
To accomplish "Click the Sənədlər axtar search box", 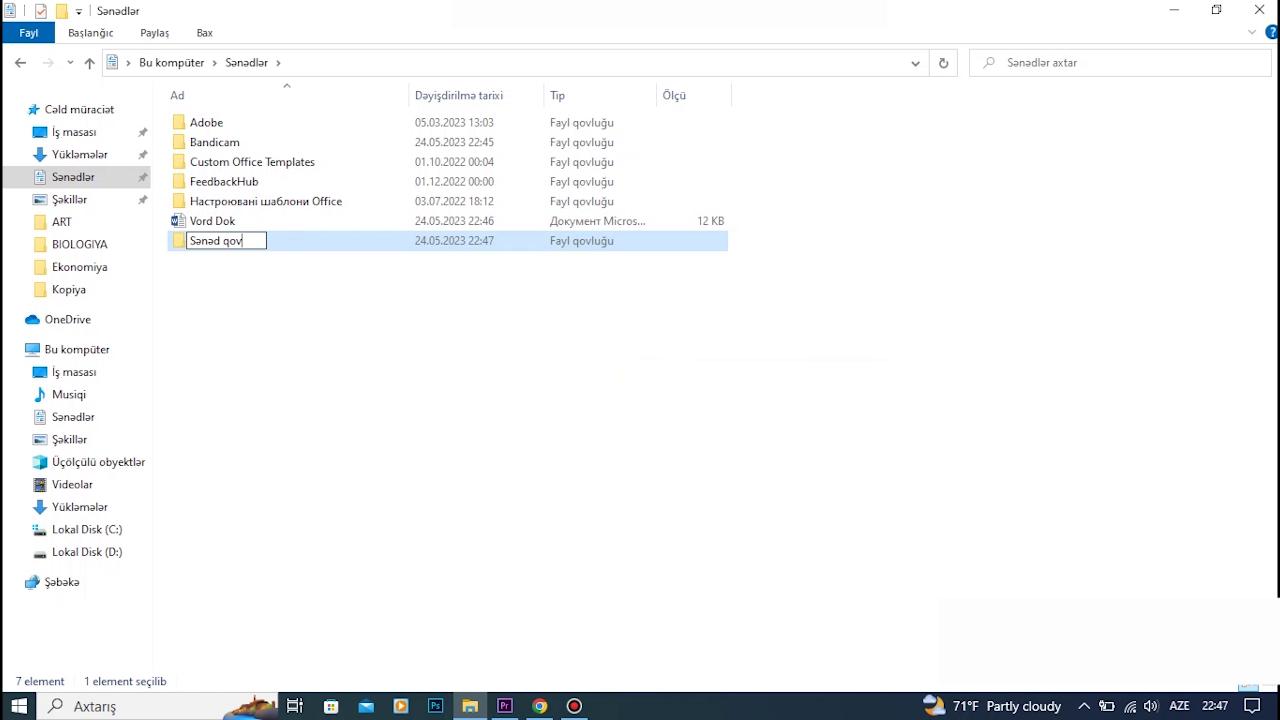I will coord(1119,62).
